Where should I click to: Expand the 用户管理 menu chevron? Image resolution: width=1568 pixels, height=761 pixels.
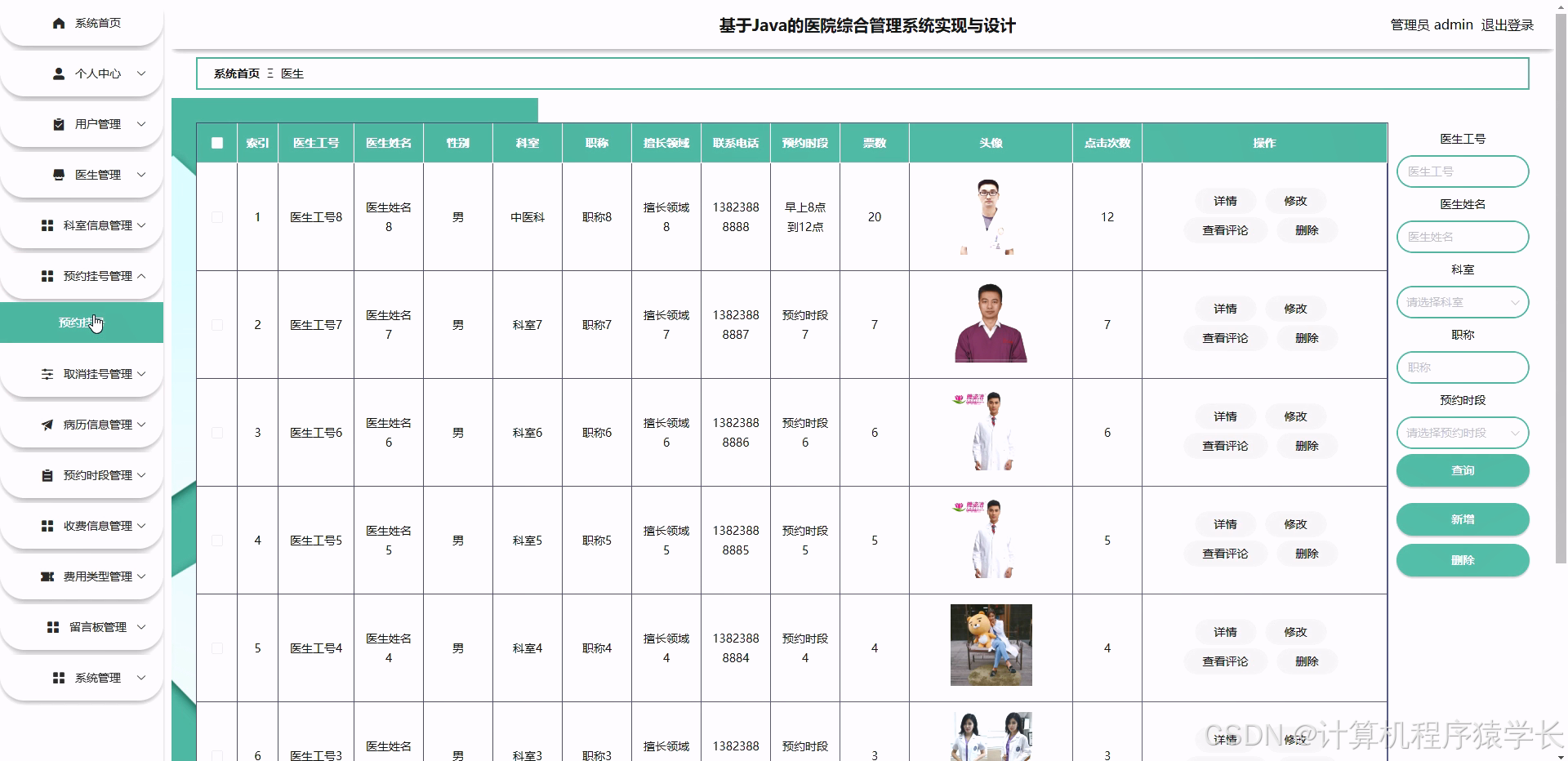[141, 124]
